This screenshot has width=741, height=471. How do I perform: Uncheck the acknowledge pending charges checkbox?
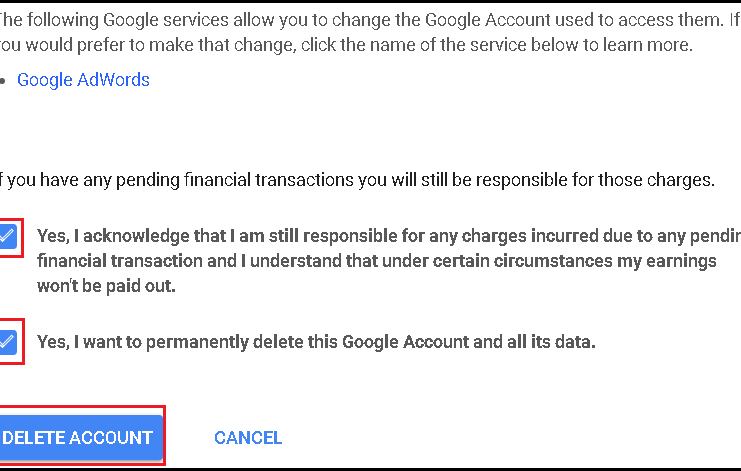coord(8,237)
